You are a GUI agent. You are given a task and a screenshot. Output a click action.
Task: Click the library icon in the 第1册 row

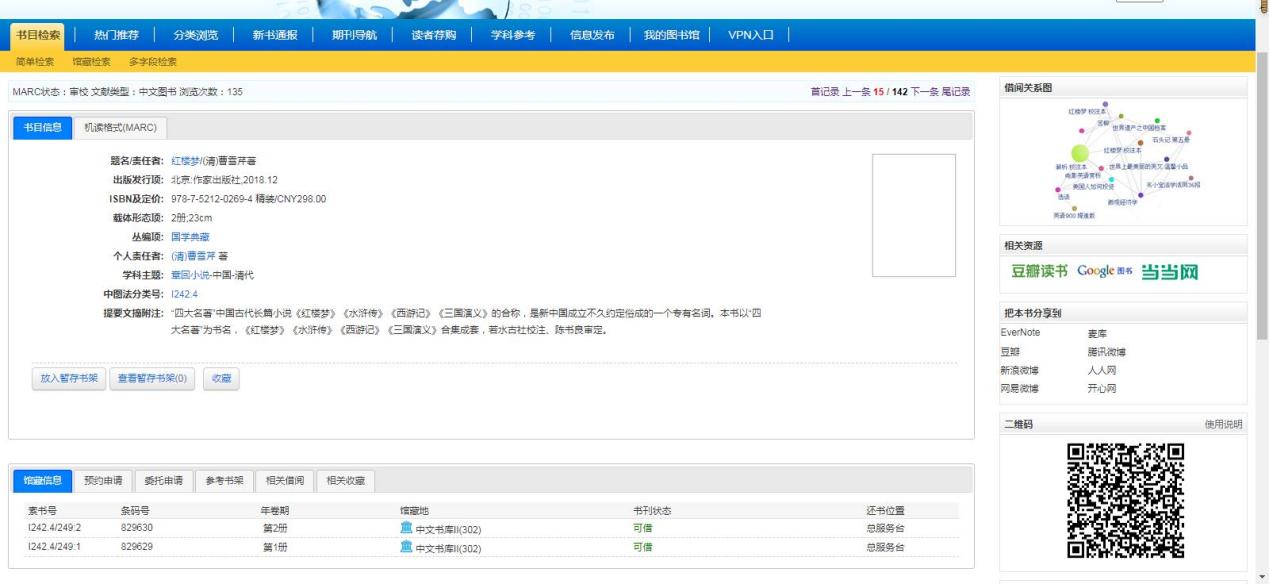pyautogui.click(x=406, y=547)
